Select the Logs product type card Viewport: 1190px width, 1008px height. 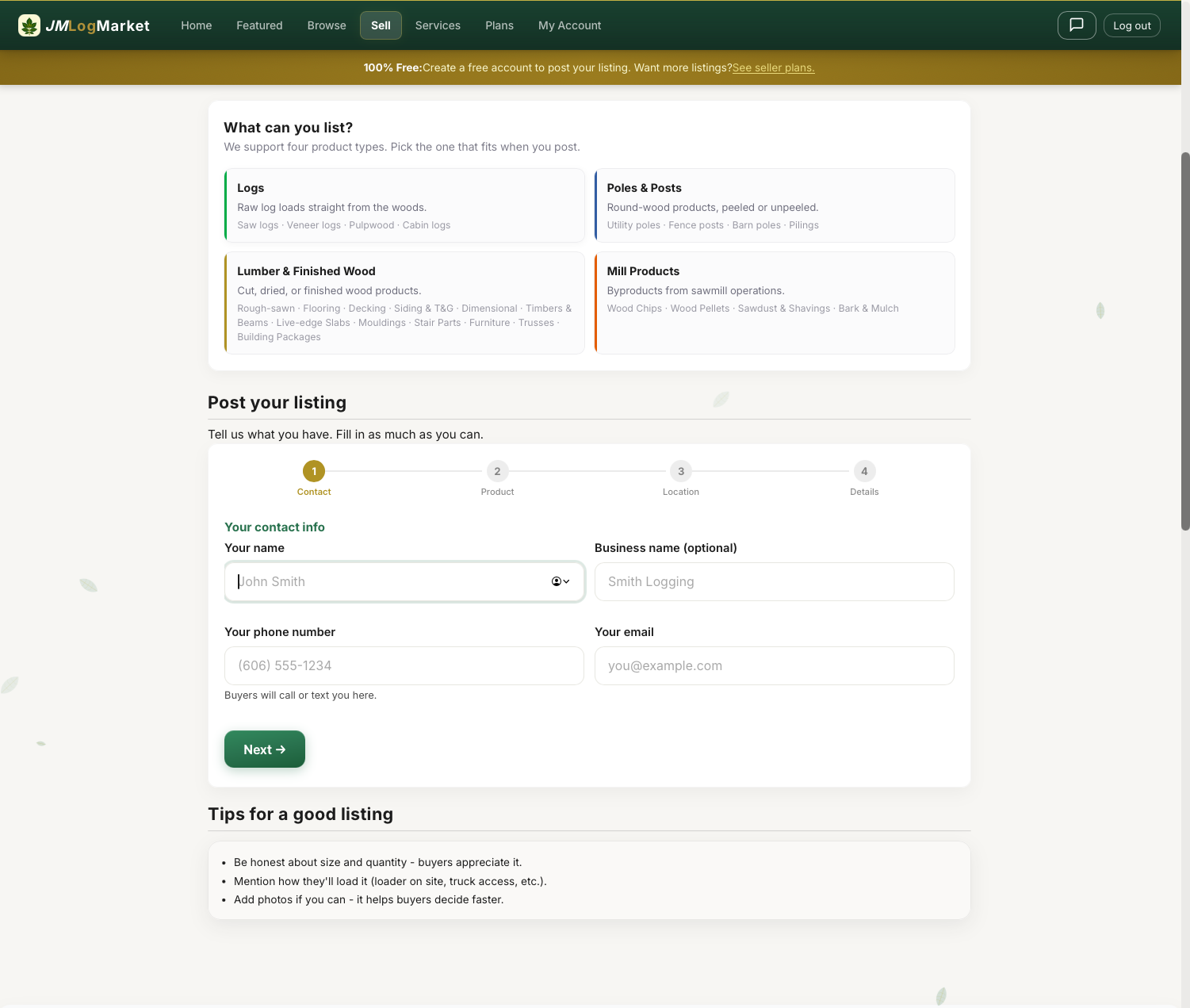404,205
